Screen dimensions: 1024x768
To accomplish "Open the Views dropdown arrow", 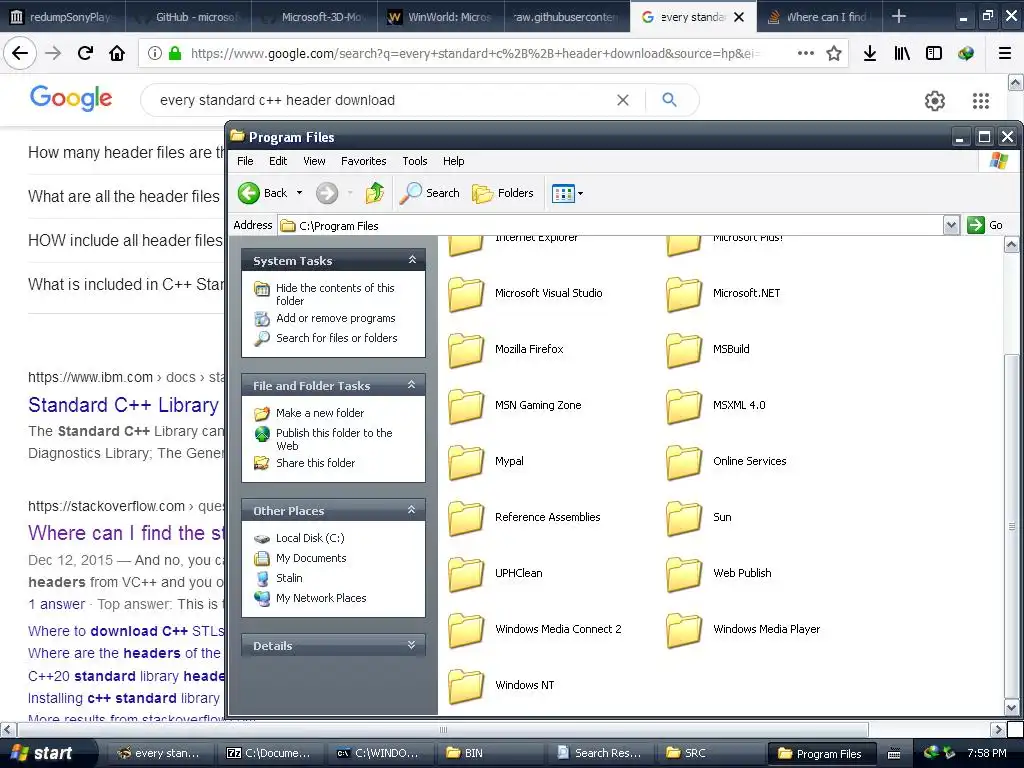I will [x=580, y=193].
